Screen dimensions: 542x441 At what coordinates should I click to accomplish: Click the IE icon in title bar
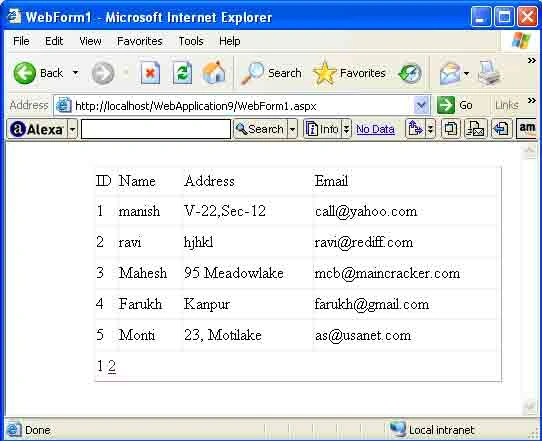[x=14, y=16]
